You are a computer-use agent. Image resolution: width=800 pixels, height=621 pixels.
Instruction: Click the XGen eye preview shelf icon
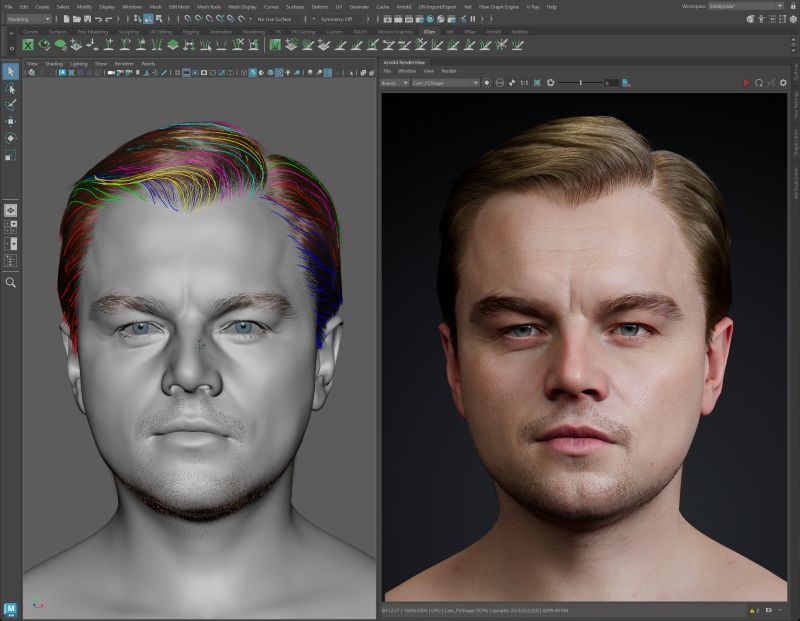point(44,45)
